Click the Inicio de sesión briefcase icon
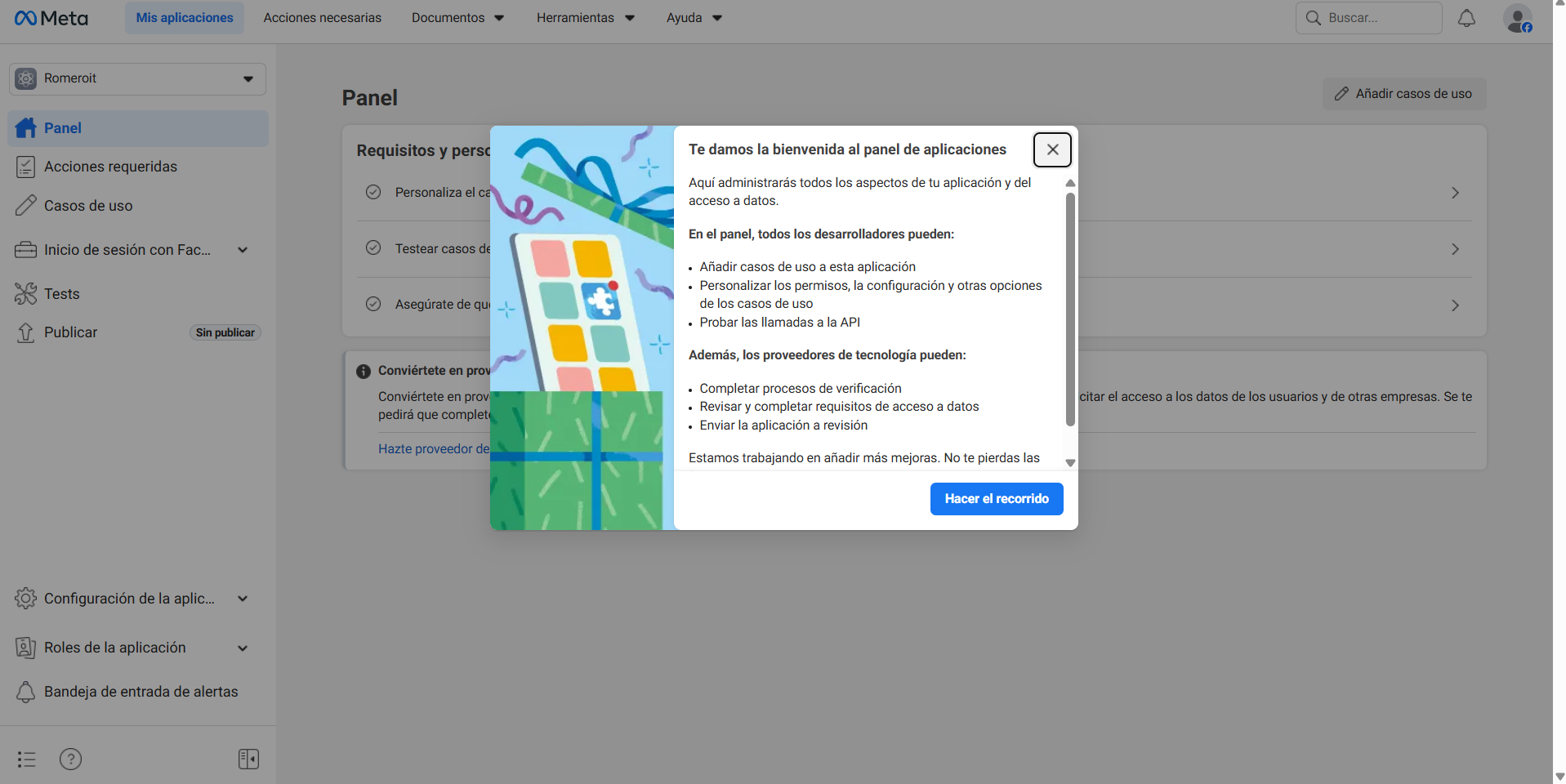Viewport: 1566px width, 784px height. tap(26, 250)
